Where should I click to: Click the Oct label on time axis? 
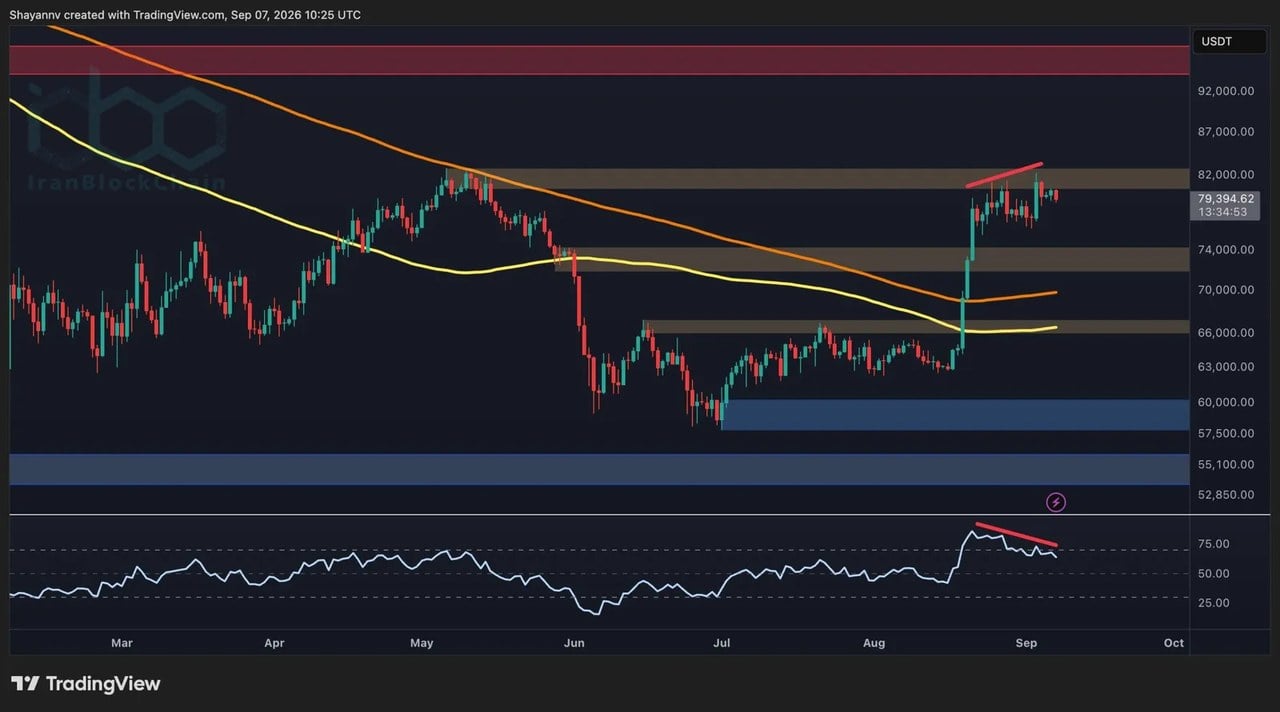coord(1174,643)
